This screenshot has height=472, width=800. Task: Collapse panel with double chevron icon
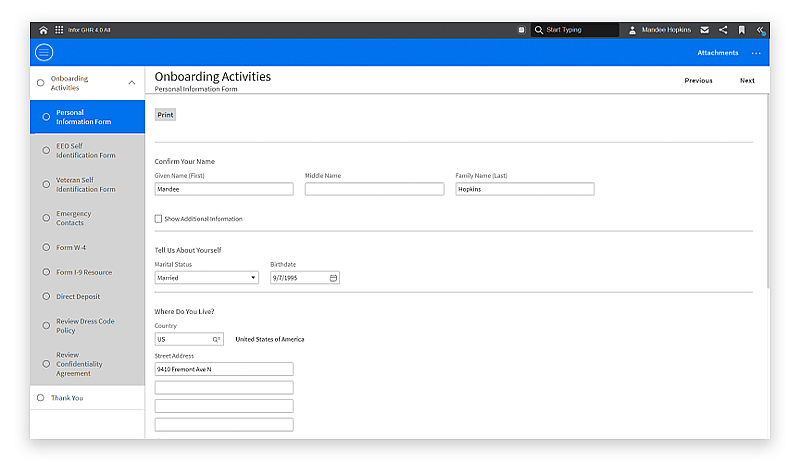[760, 30]
